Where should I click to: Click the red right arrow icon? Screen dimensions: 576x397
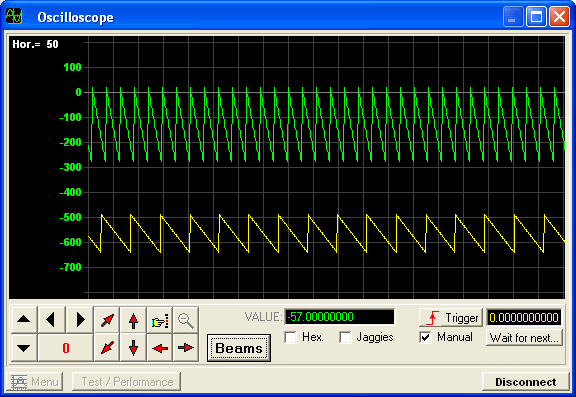tap(186, 348)
